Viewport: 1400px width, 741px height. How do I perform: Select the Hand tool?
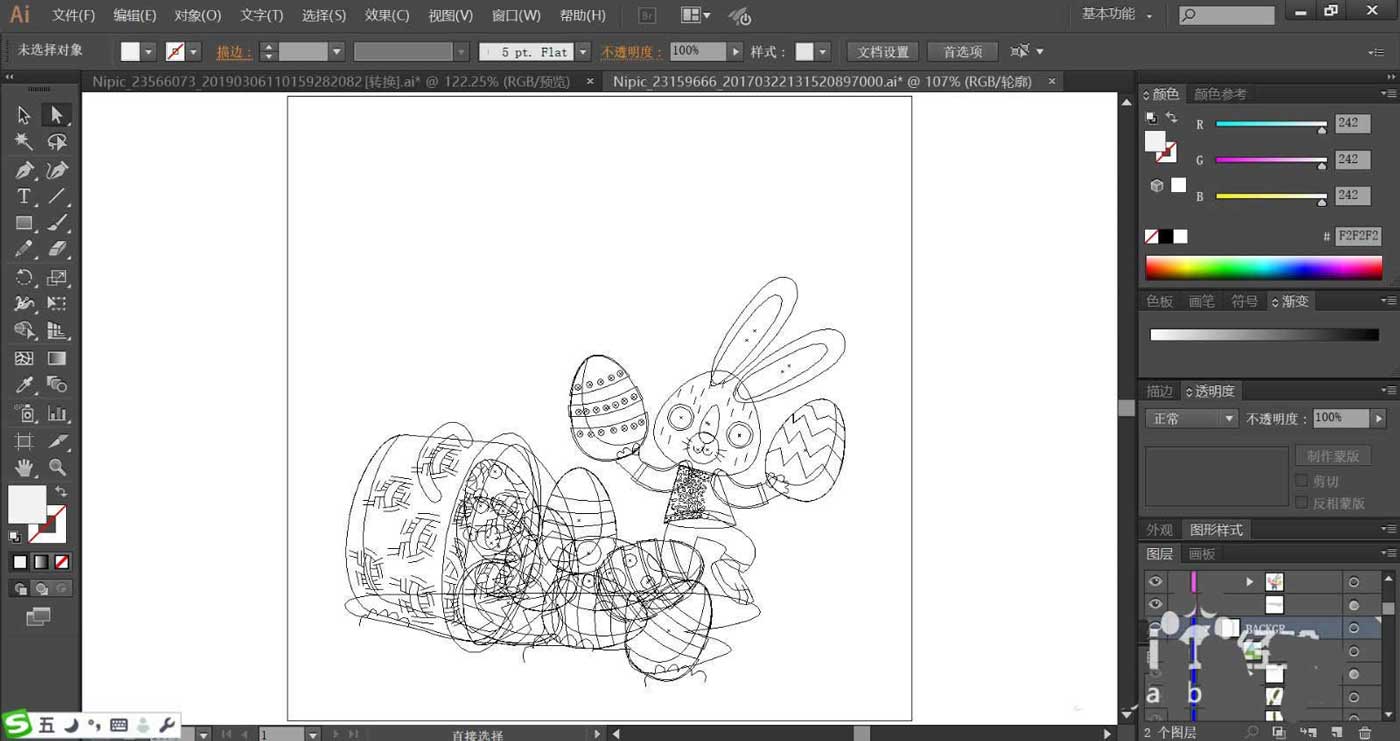24,467
